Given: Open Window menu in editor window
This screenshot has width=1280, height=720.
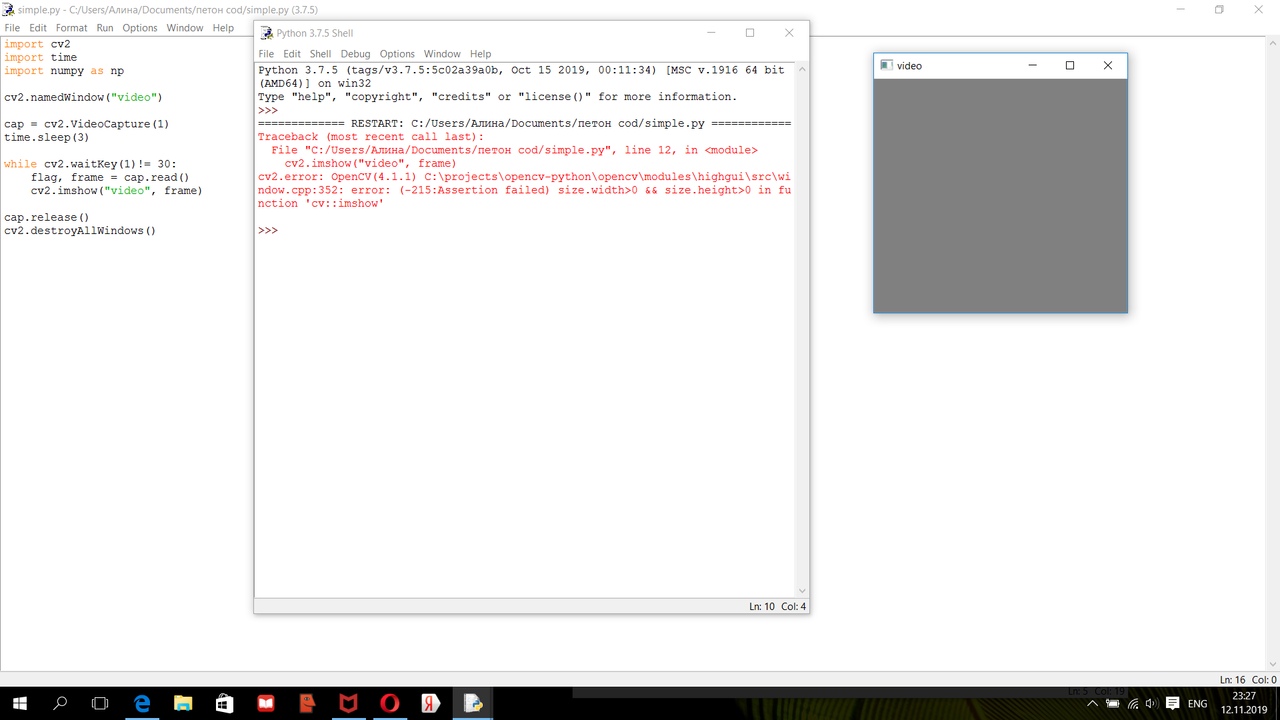Looking at the screenshot, I should pyautogui.click(x=185, y=28).
